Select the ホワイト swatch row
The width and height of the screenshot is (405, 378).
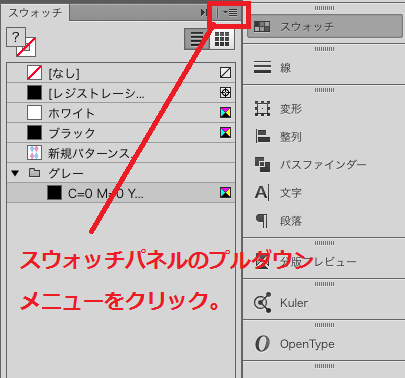click(x=121, y=113)
